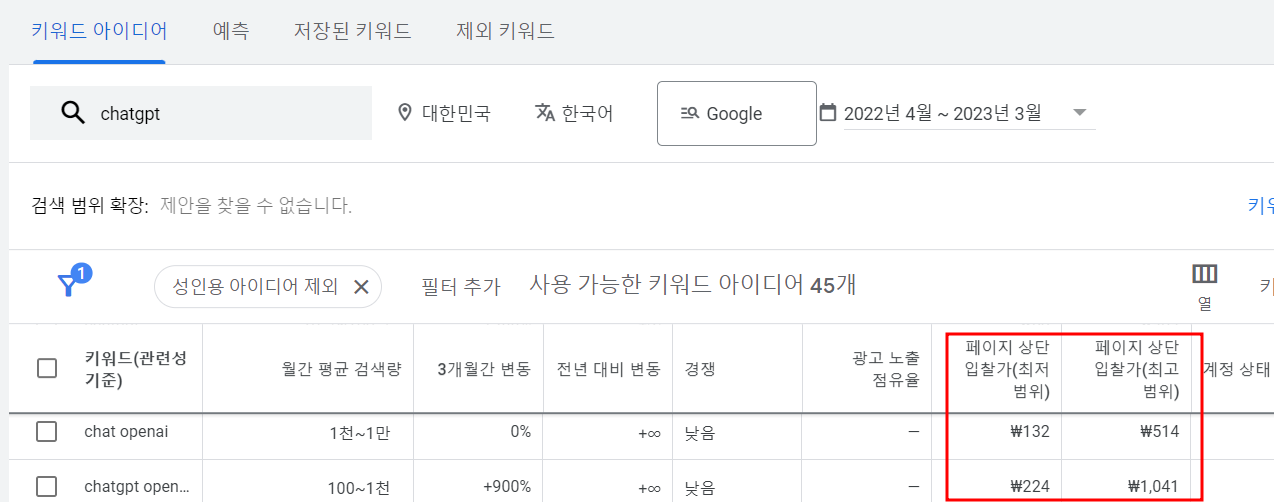Select the chatgpt open… keyword text
This screenshot has width=1274, height=502.
(137, 487)
